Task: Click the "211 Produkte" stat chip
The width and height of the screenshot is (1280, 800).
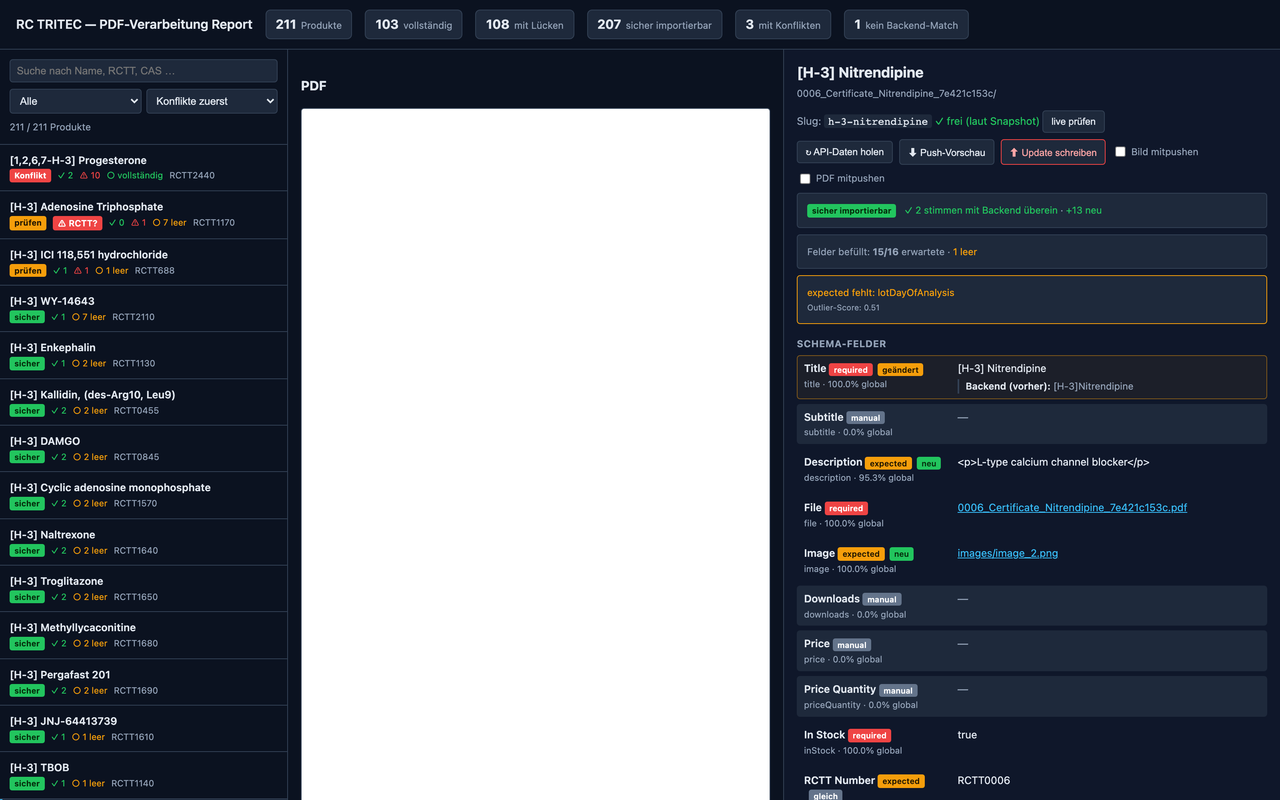Action: coord(308,25)
